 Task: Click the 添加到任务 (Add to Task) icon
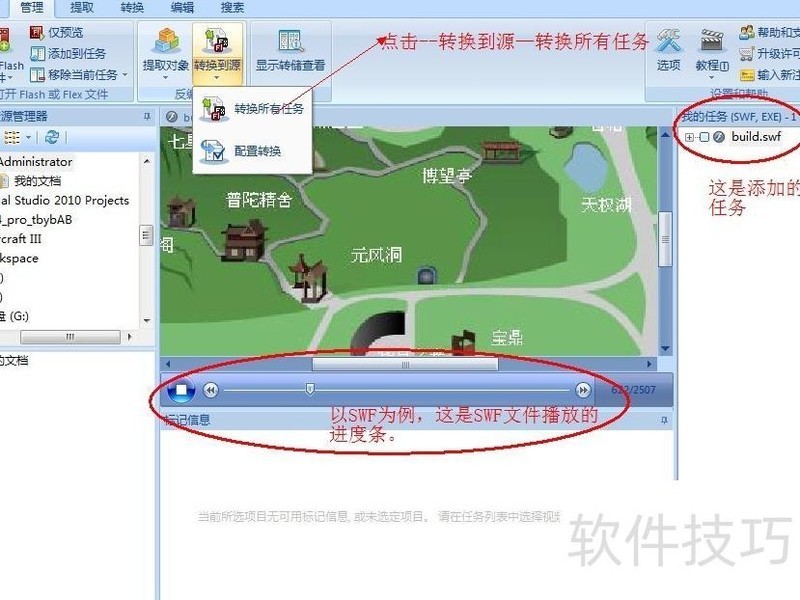pyautogui.click(x=37, y=54)
